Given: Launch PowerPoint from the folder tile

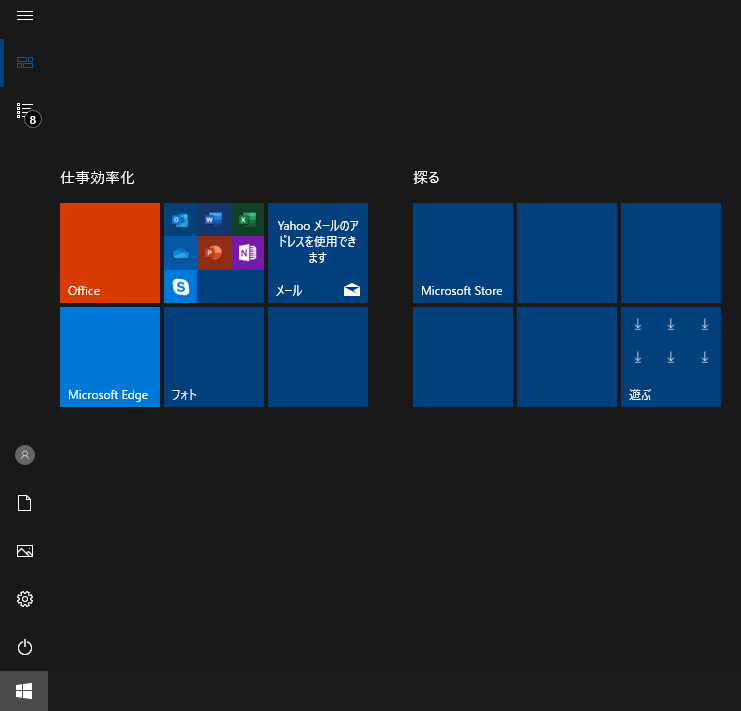Looking at the screenshot, I should tap(214, 253).
